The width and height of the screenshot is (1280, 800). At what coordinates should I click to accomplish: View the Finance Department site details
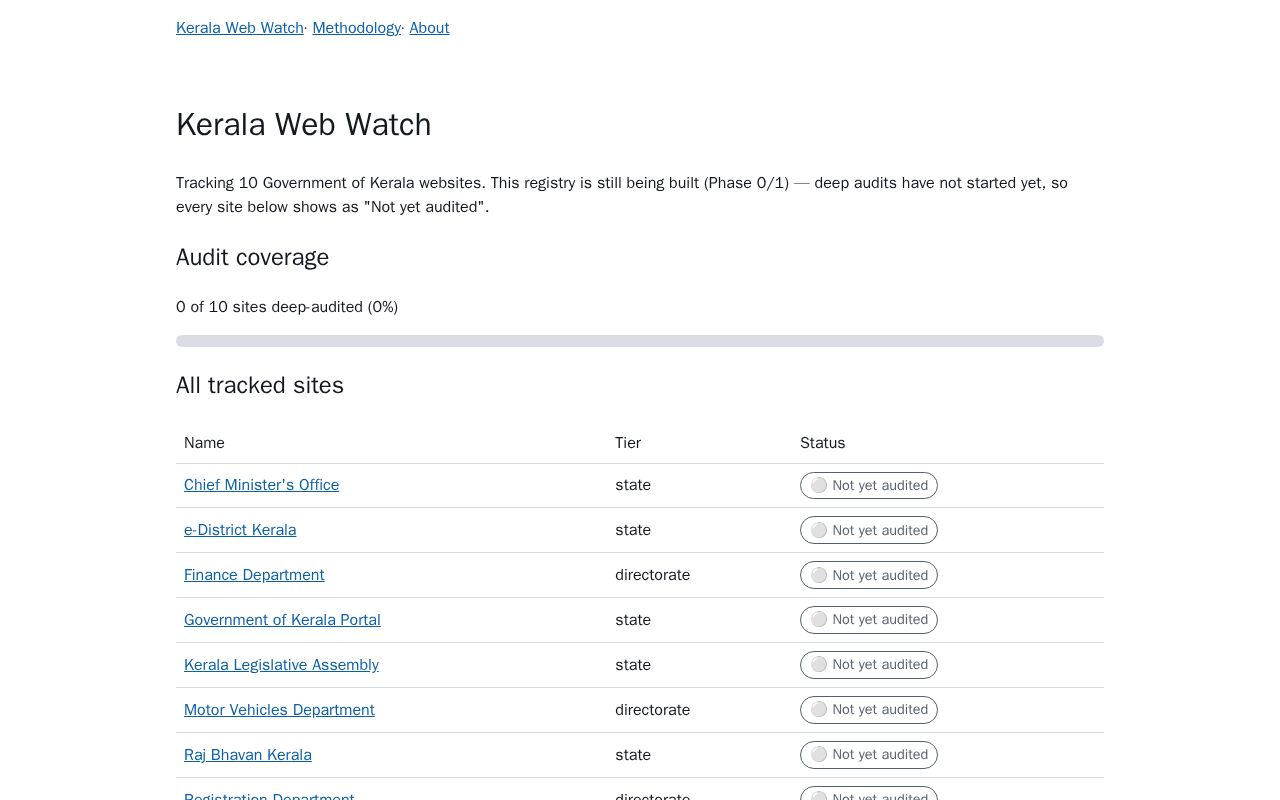click(x=254, y=575)
